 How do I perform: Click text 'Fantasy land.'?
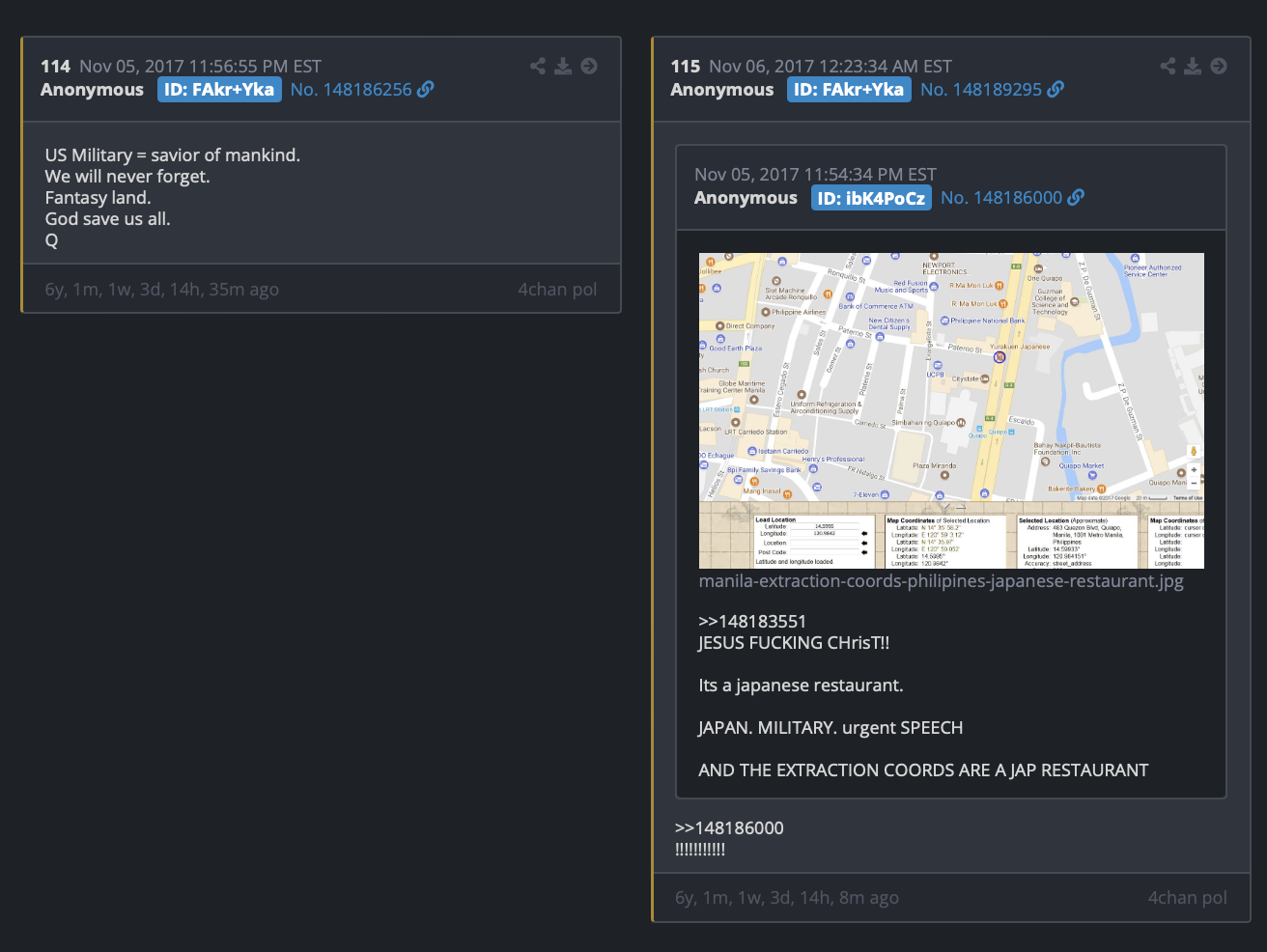[x=98, y=198]
